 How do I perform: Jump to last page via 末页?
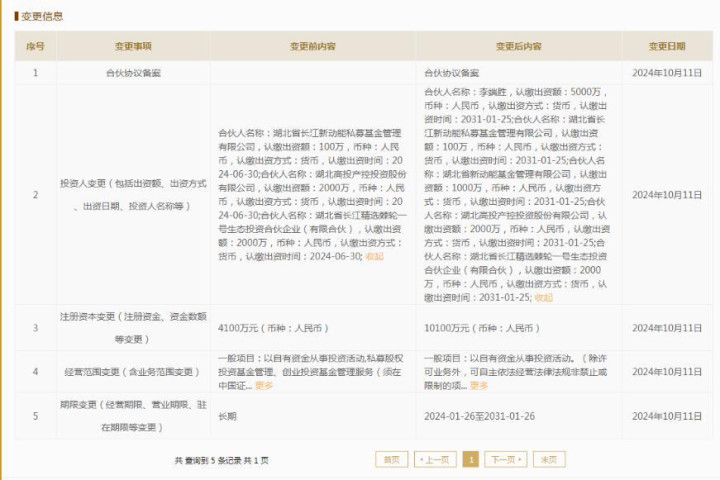coord(549,459)
